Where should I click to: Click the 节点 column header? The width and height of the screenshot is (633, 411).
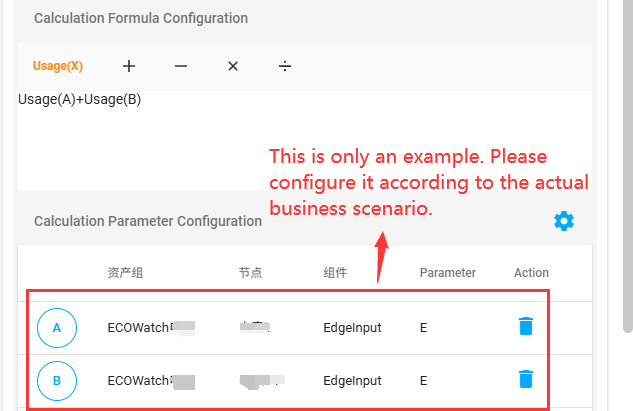click(250, 273)
